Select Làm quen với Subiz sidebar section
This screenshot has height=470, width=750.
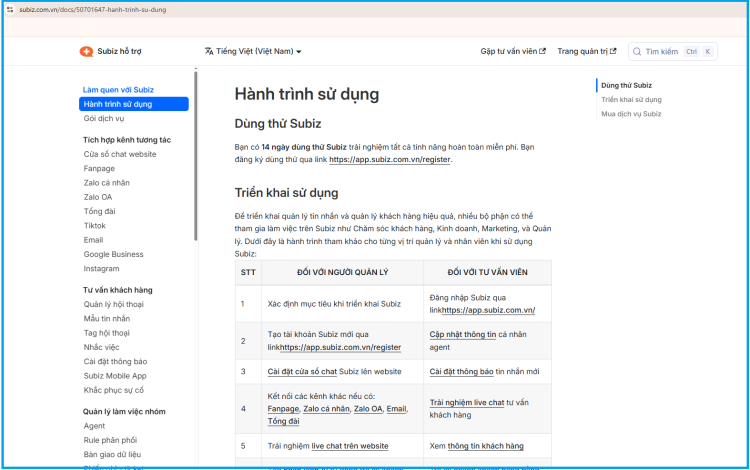tap(118, 90)
